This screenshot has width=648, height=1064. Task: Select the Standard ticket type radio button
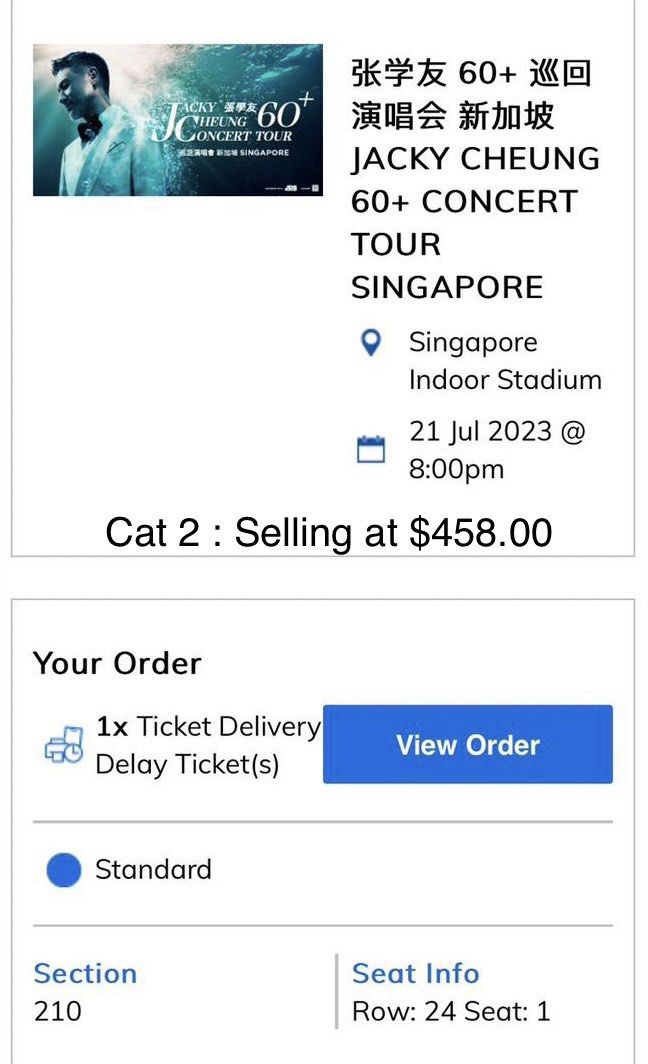[x=62, y=870]
